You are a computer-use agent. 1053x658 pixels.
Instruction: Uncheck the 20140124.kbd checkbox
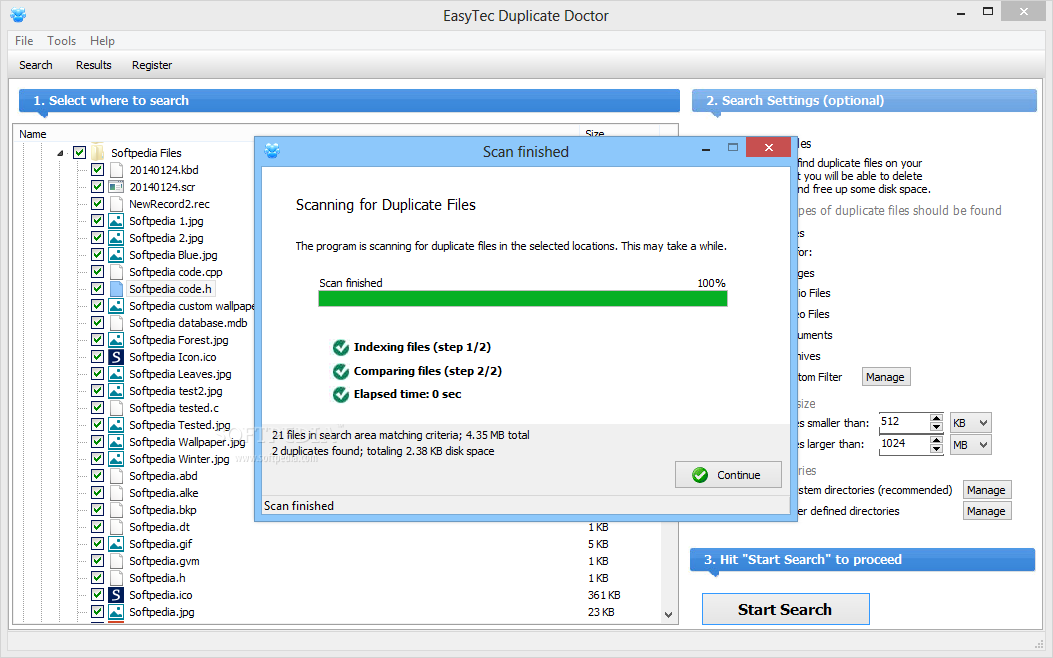click(x=97, y=170)
